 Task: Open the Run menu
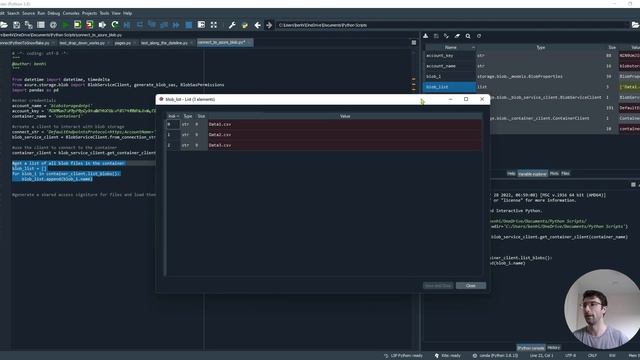click(41, 13)
